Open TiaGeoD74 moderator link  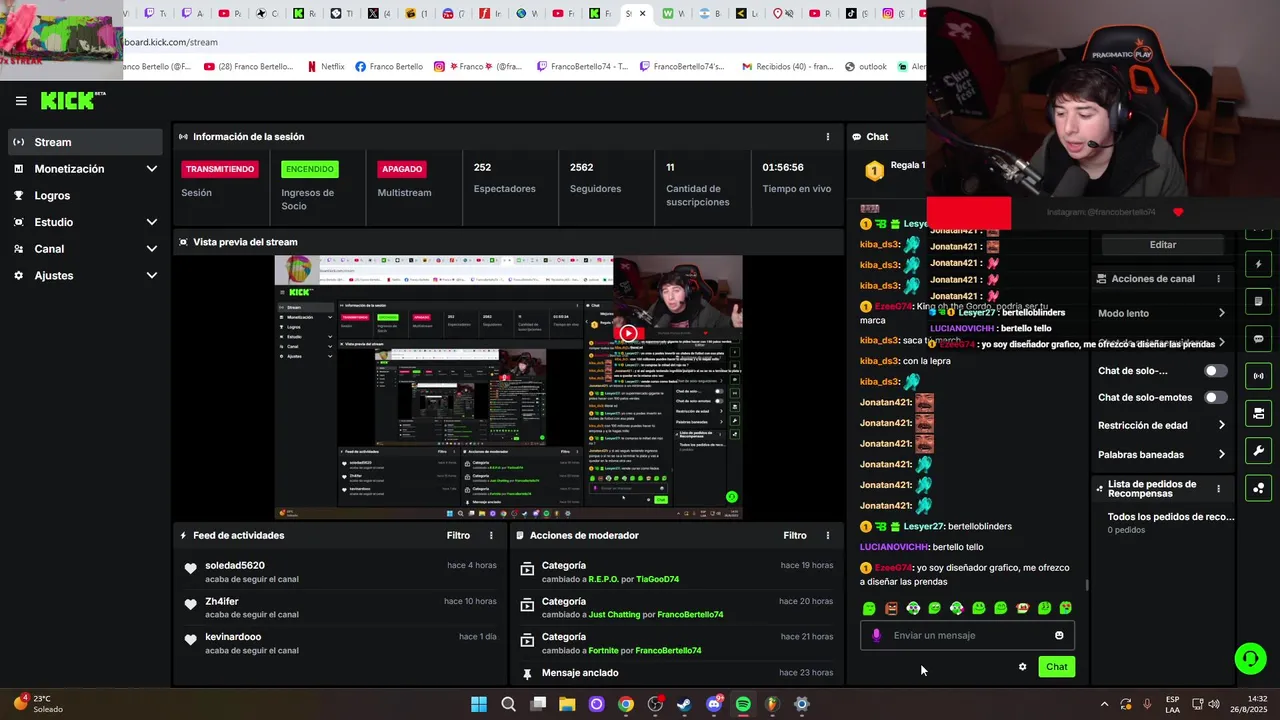click(x=657, y=579)
